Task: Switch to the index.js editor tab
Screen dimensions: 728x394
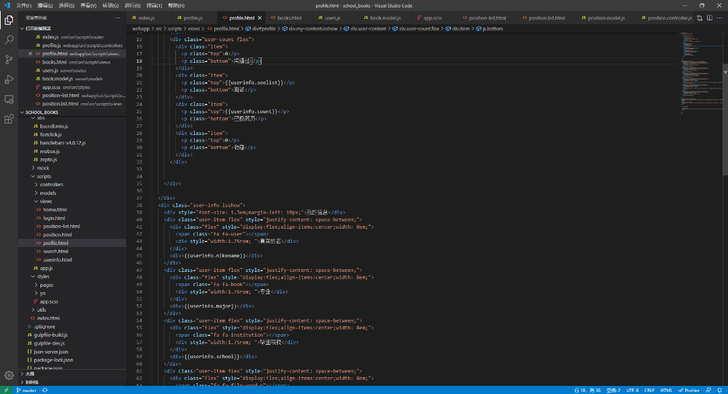Action: pyautogui.click(x=147, y=18)
